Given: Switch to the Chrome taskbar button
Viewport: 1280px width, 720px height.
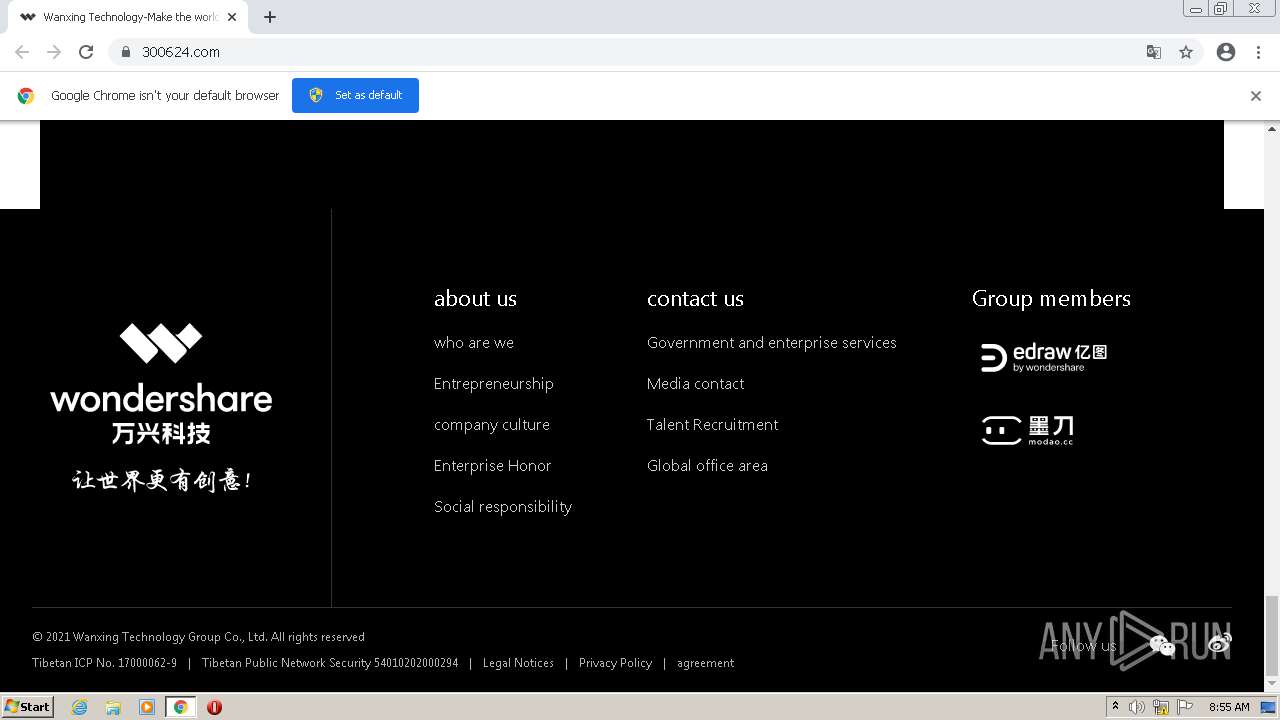Looking at the screenshot, I should tap(180, 707).
